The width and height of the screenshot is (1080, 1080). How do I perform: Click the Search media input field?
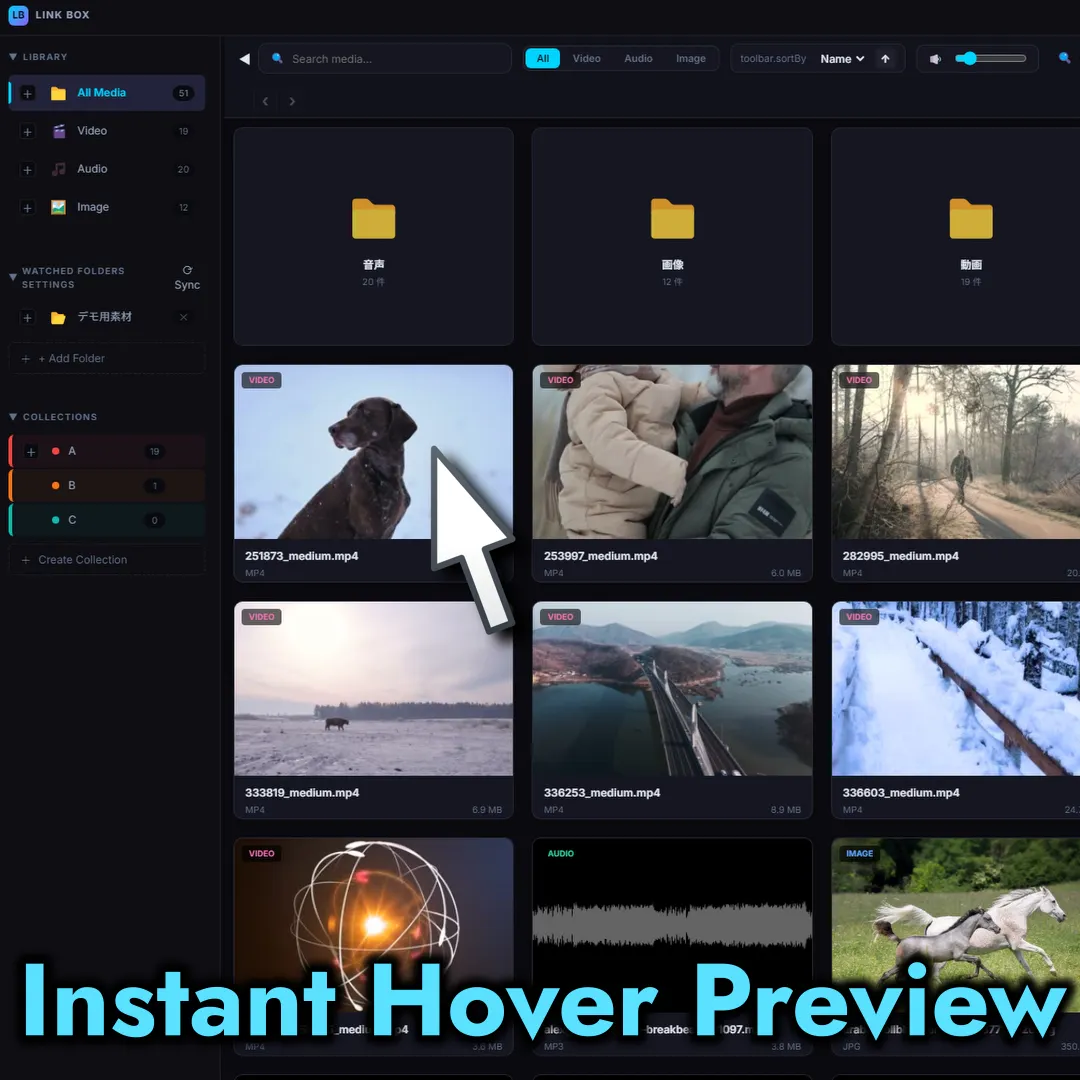coord(385,59)
